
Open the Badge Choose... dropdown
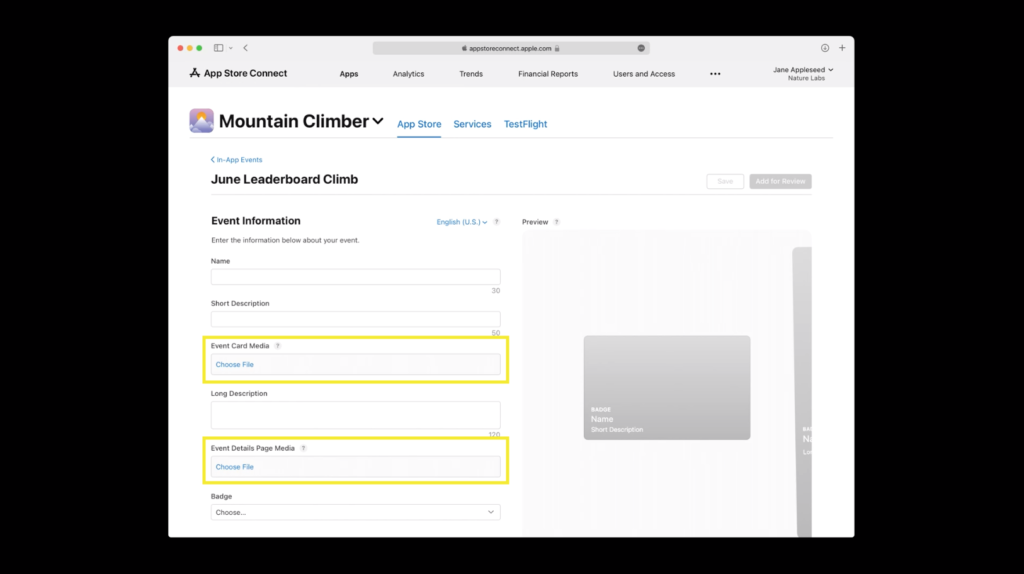coord(355,512)
